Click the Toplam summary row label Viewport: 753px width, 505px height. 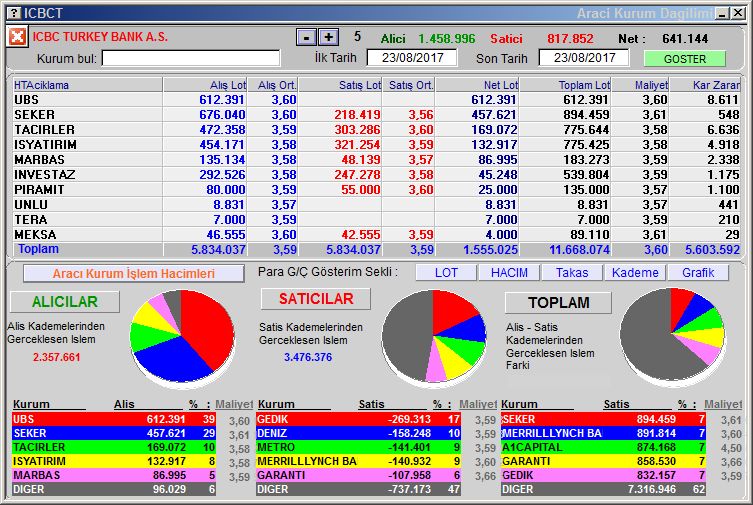coord(38,249)
